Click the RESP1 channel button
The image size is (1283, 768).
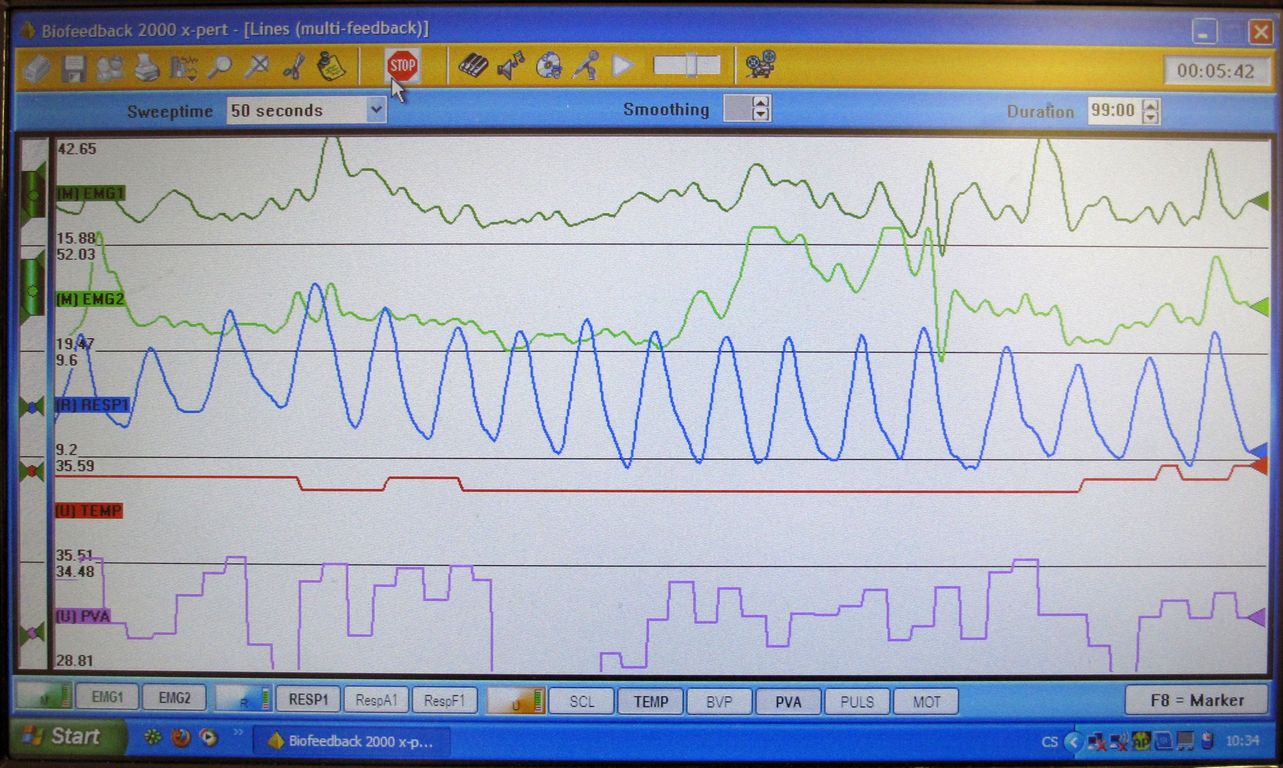coord(308,699)
